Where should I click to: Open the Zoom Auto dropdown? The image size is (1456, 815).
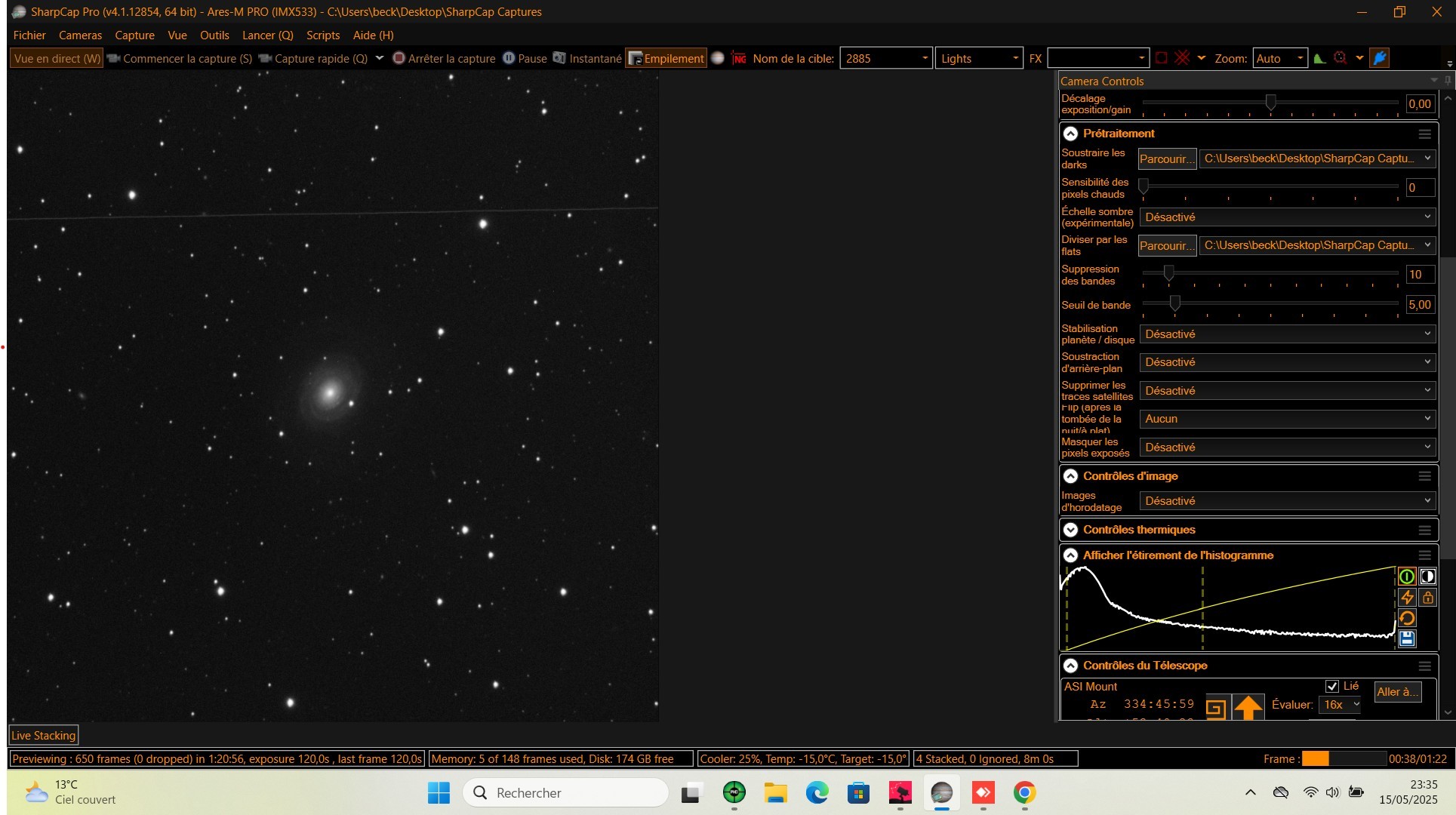pyautogui.click(x=1280, y=58)
